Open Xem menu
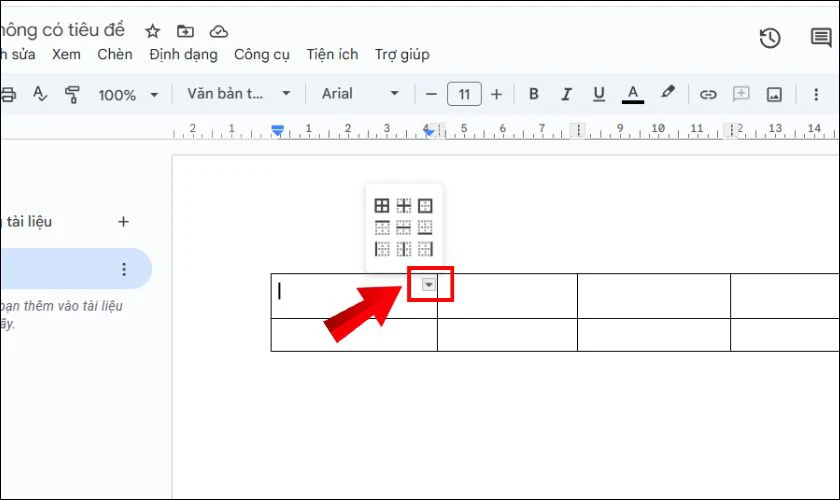Screen dimensions: 840x500 click(x=66, y=55)
